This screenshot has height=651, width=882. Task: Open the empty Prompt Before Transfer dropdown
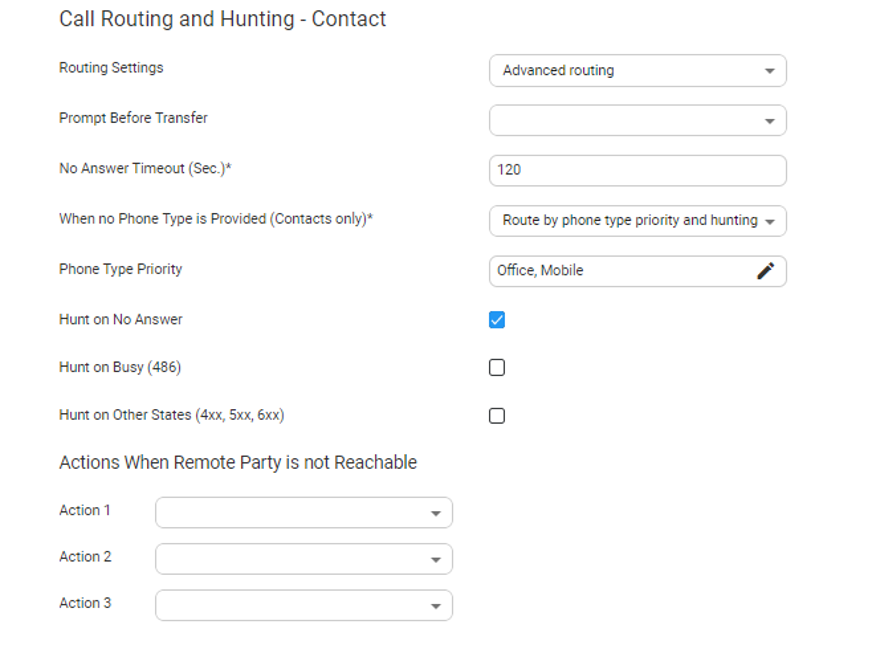point(630,121)
